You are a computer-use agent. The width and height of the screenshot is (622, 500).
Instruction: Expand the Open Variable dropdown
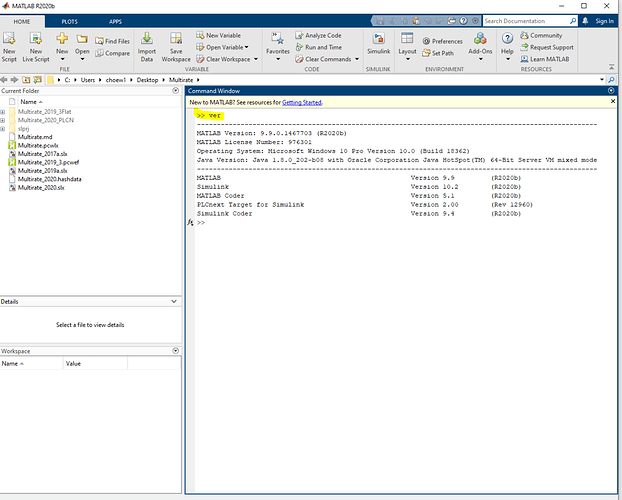pos(247,47)
